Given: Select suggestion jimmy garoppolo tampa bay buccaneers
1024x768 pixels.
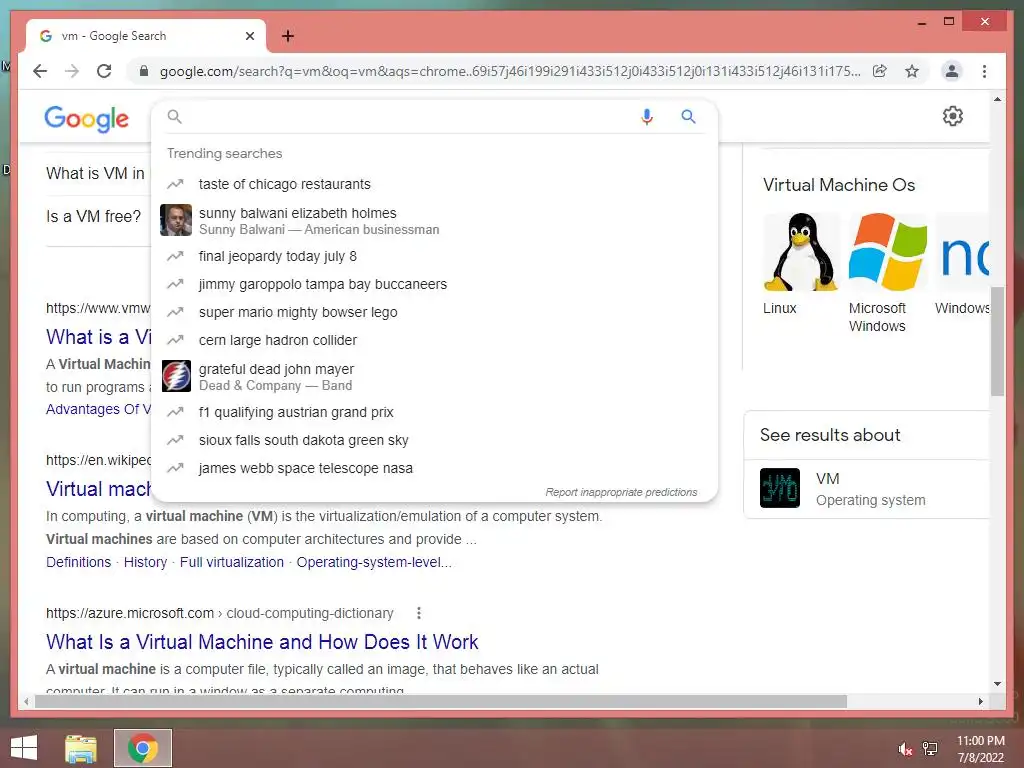Looking at the screenshot, I should pyautogui.click(x=434, y=284).
